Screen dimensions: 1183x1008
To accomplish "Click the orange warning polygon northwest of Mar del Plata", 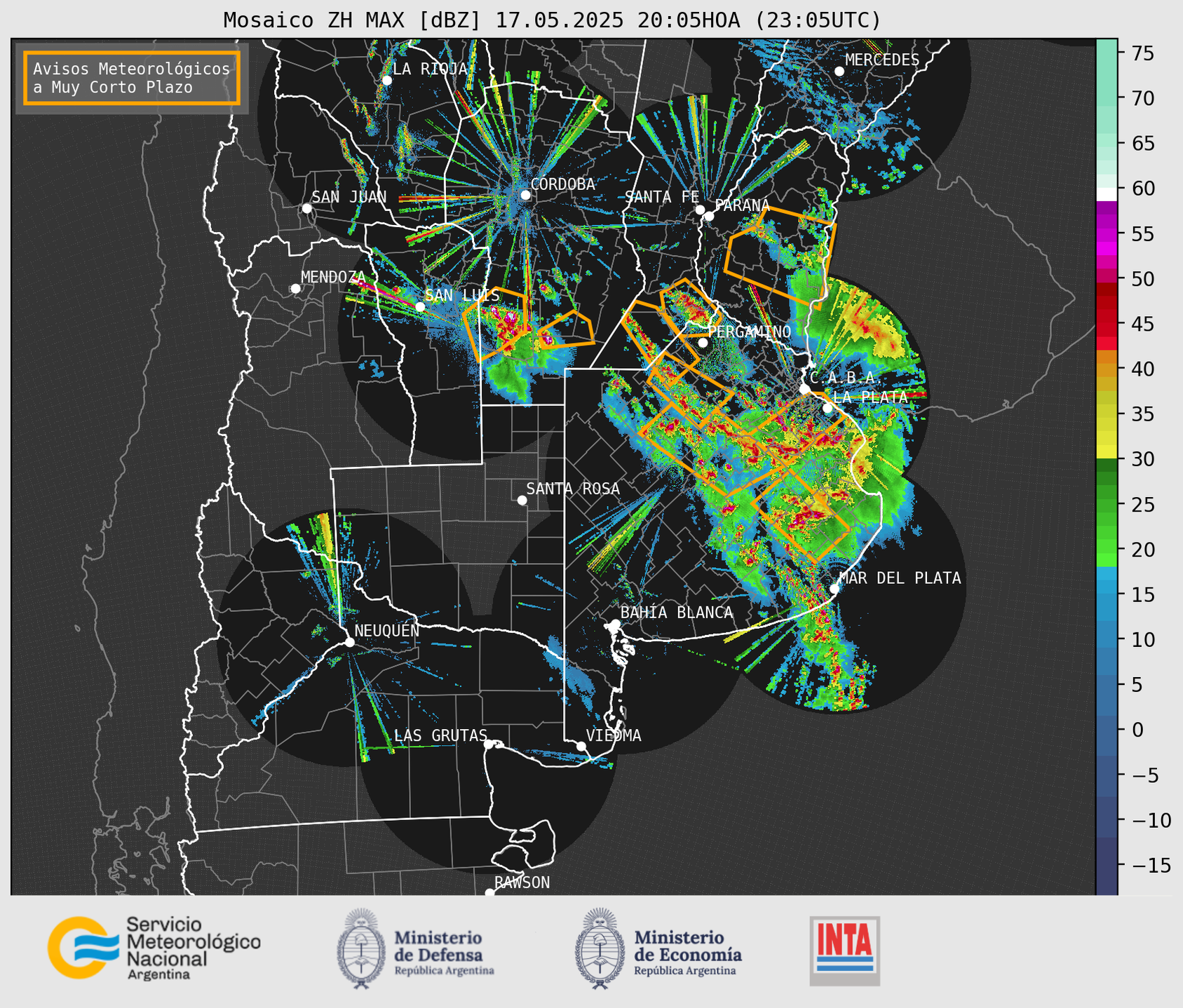I will coord(800,515).
